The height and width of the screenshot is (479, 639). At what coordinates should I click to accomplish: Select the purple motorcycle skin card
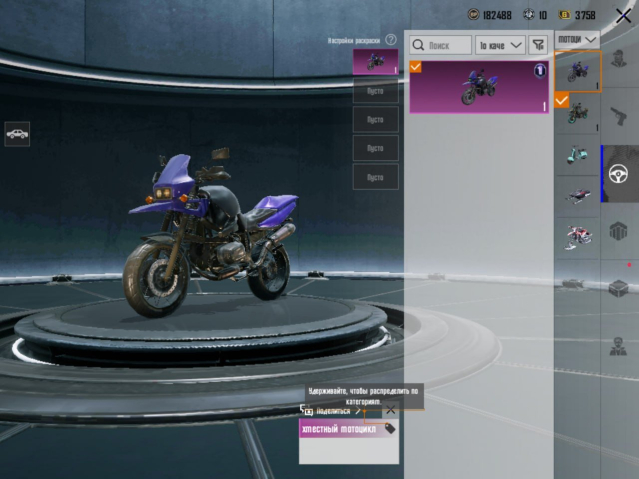click(479, 87)
